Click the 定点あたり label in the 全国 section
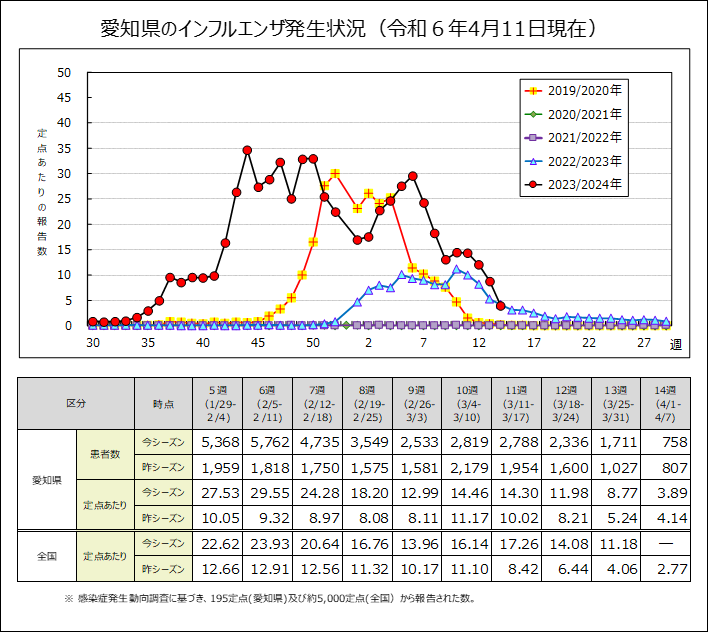This screenshot has height=633, width=709. point(105,556)
